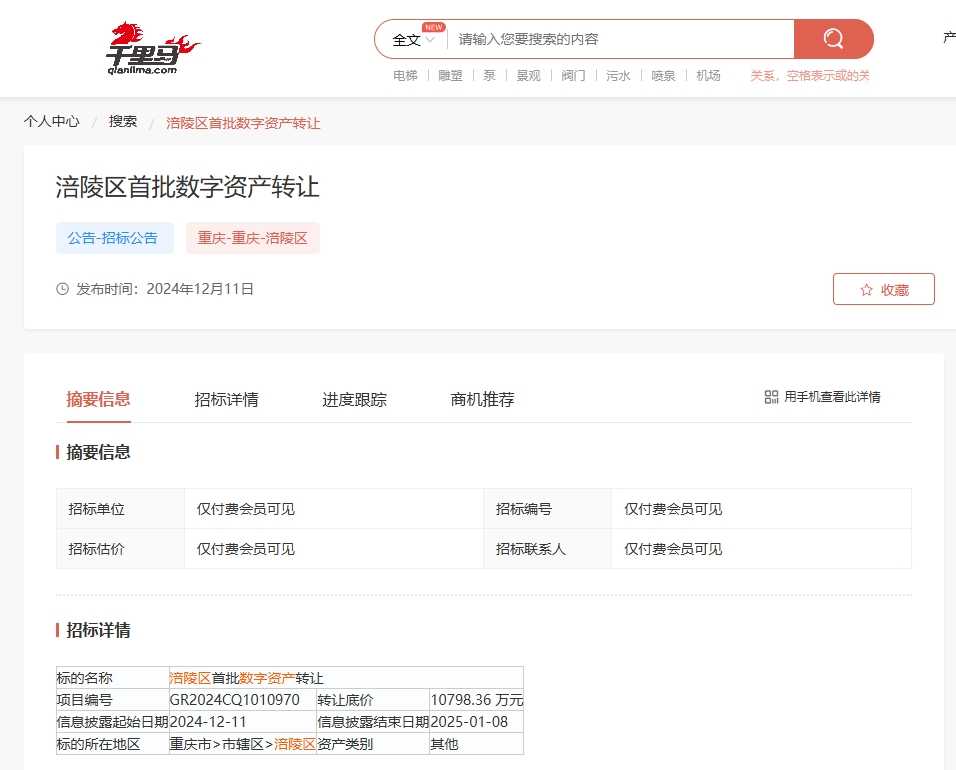Image resolution: width=956 pixels, height=770 pixels.
Task: Click hot keyword 电梯 under search bar
Action: click(x=405, y=76)
